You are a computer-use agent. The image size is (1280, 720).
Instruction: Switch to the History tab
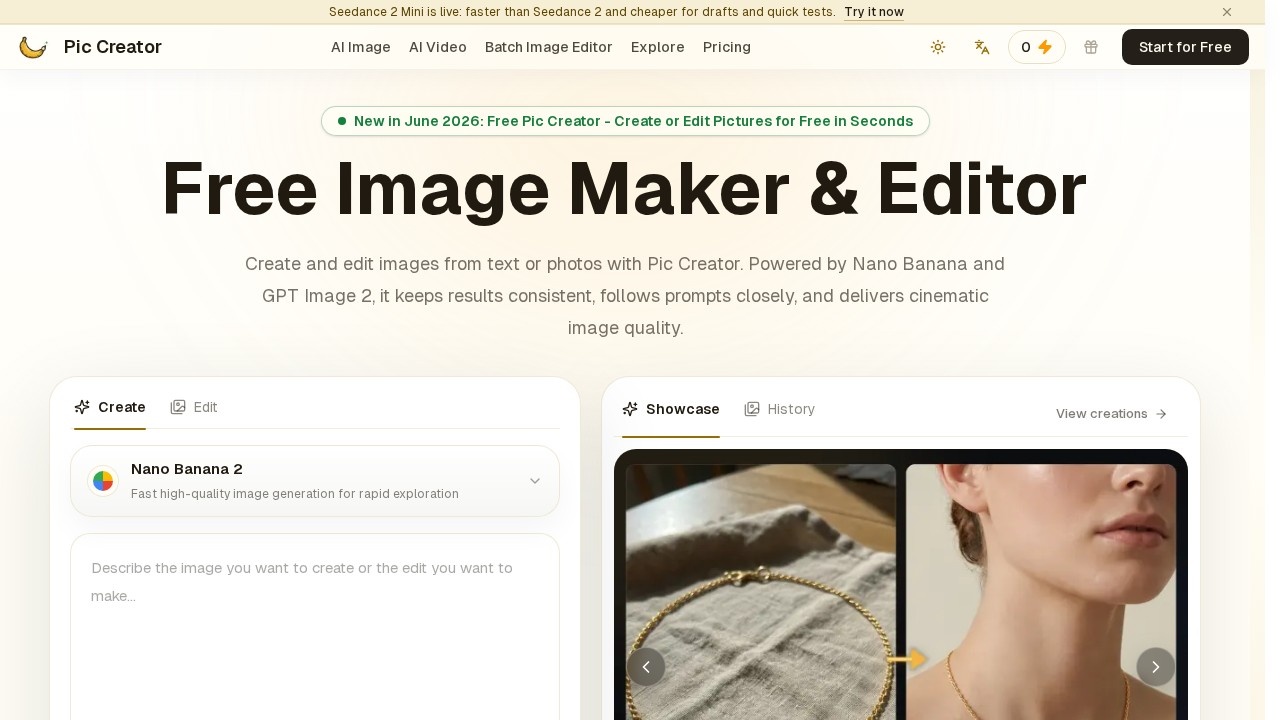(780, 409)
